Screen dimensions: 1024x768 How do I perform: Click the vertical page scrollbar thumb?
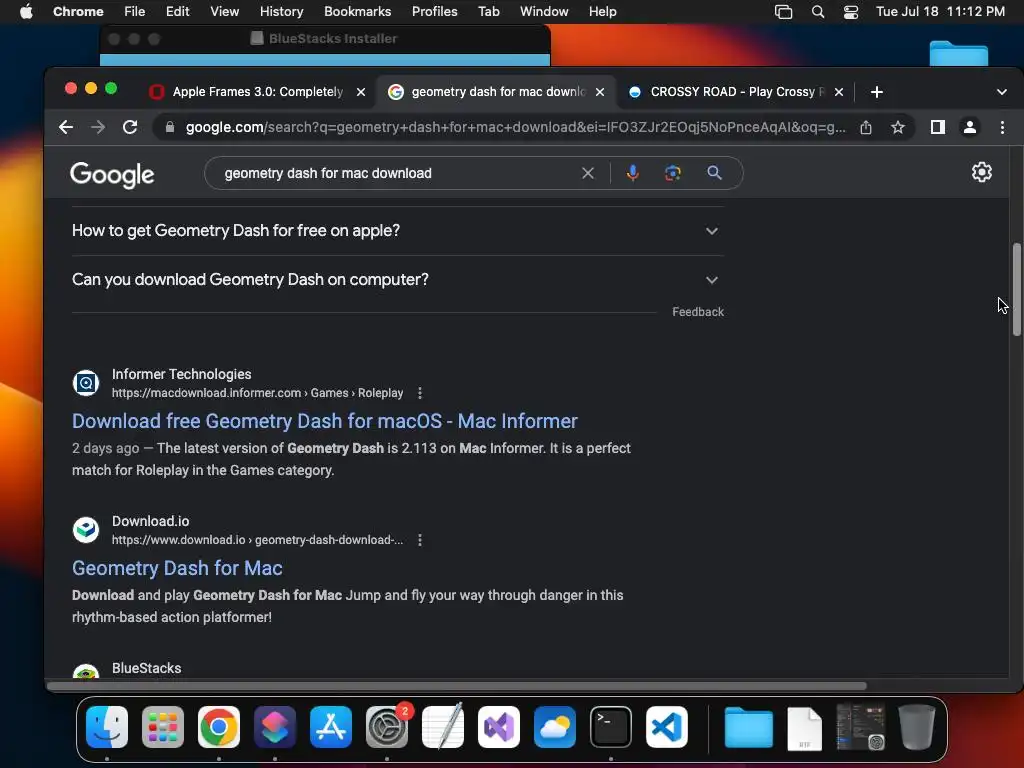coord(1016,289)
